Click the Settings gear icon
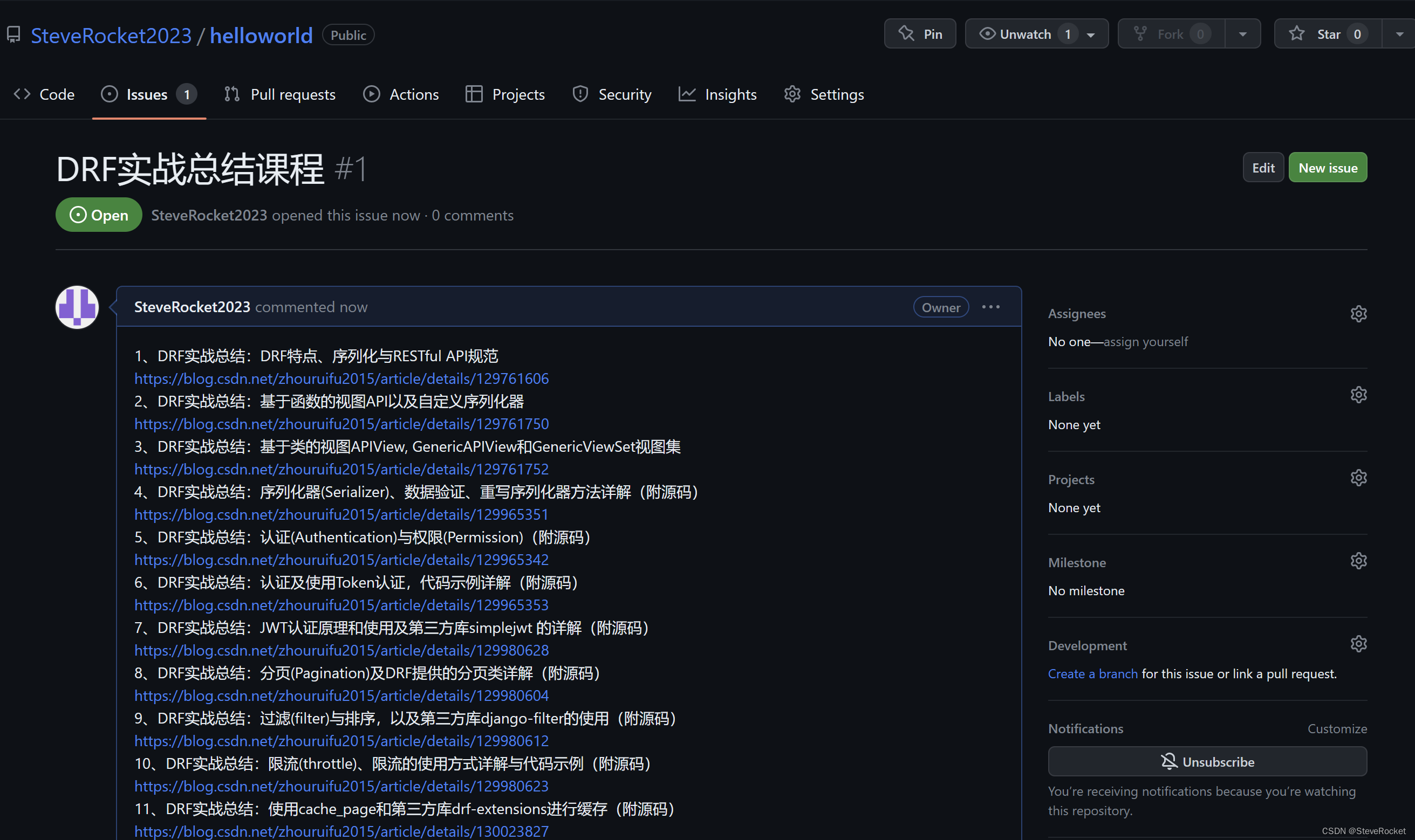Image resolution: width=1415 pixels, height=840 pixels. [x=792, y=94]
